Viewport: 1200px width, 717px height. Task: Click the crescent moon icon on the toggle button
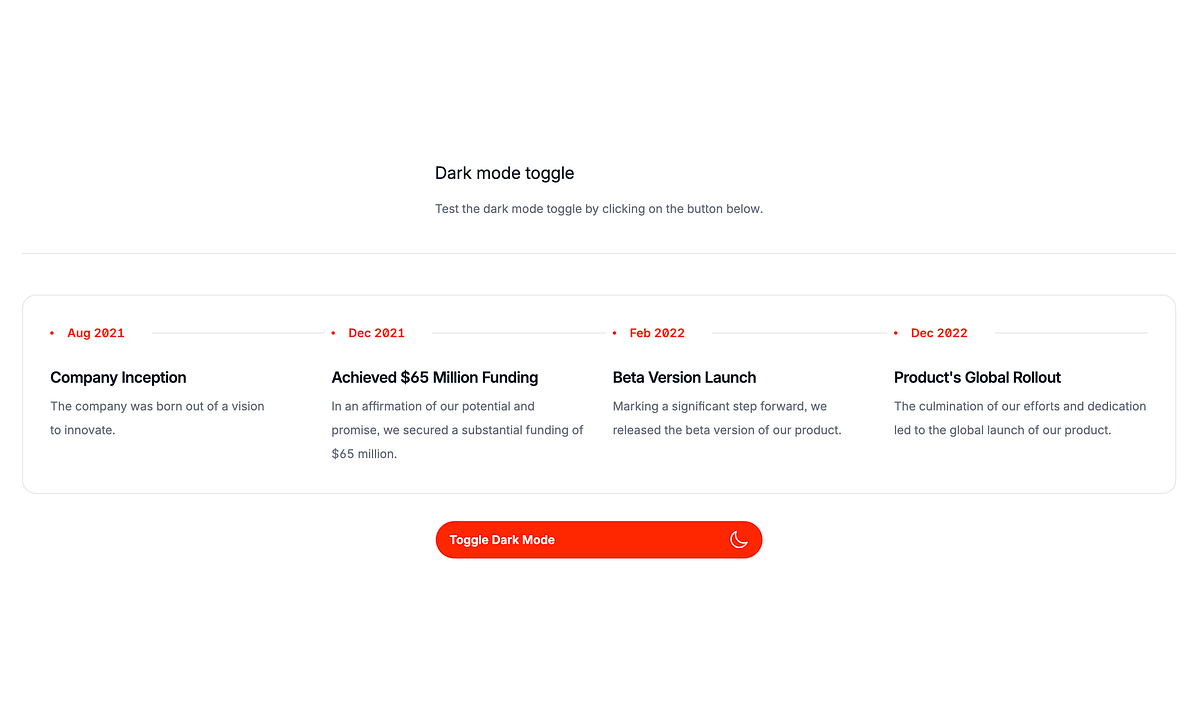coord(739,539)
